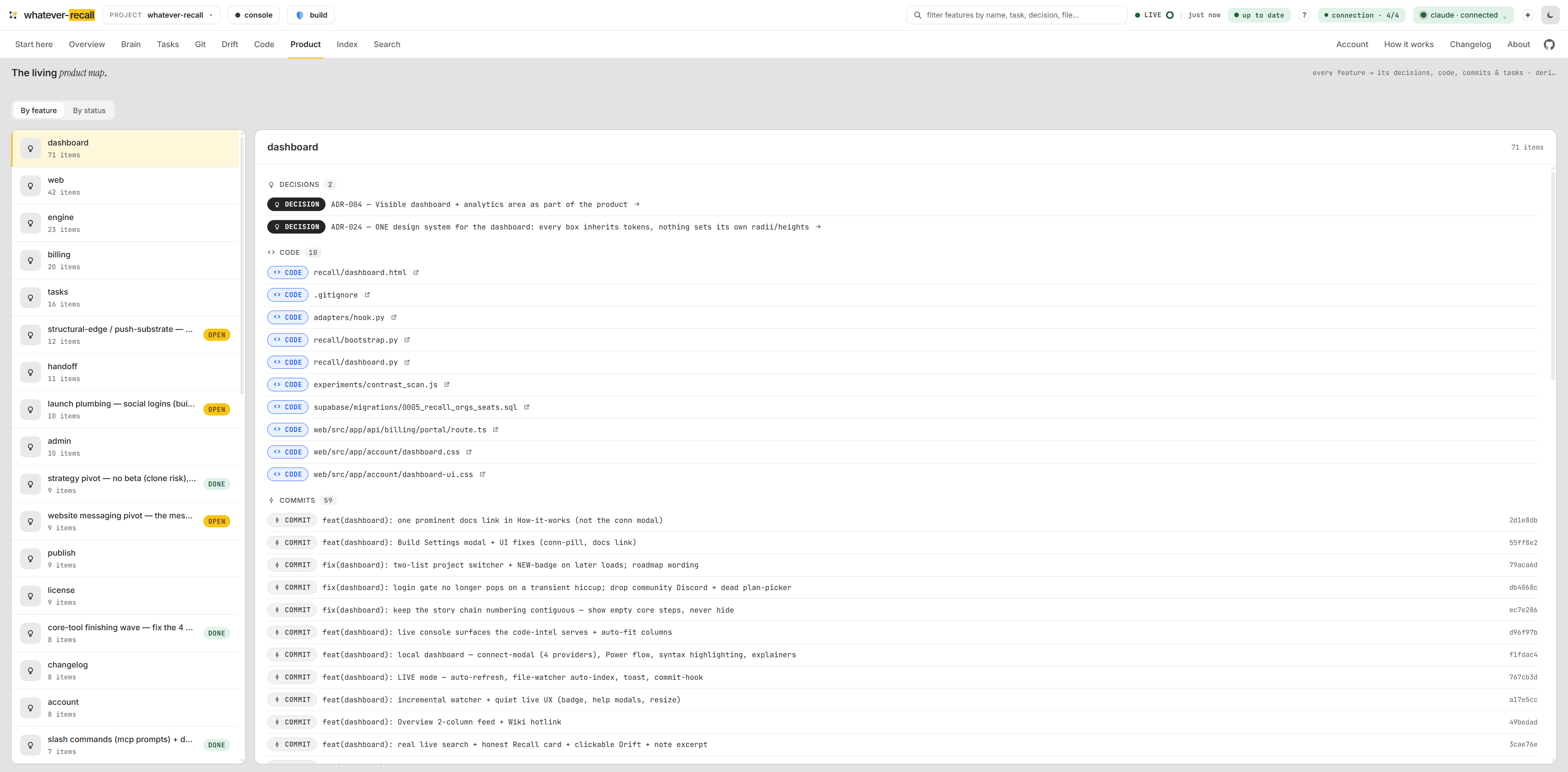Click the up to date status pill
The width and height of the screenshot is (1568, 772).
[x=1259, y=15]
